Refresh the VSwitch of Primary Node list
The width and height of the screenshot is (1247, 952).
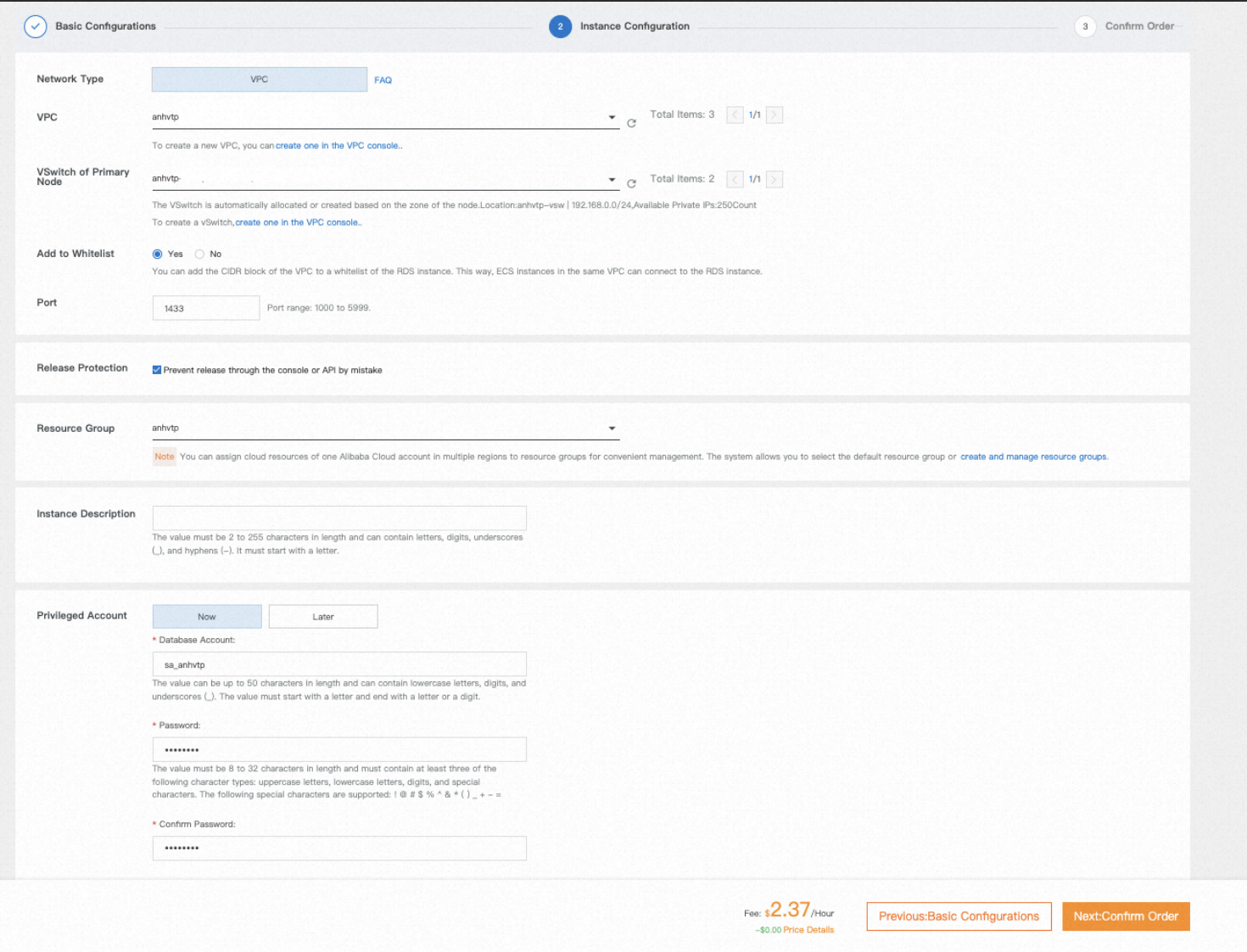(x=631, y=183)
